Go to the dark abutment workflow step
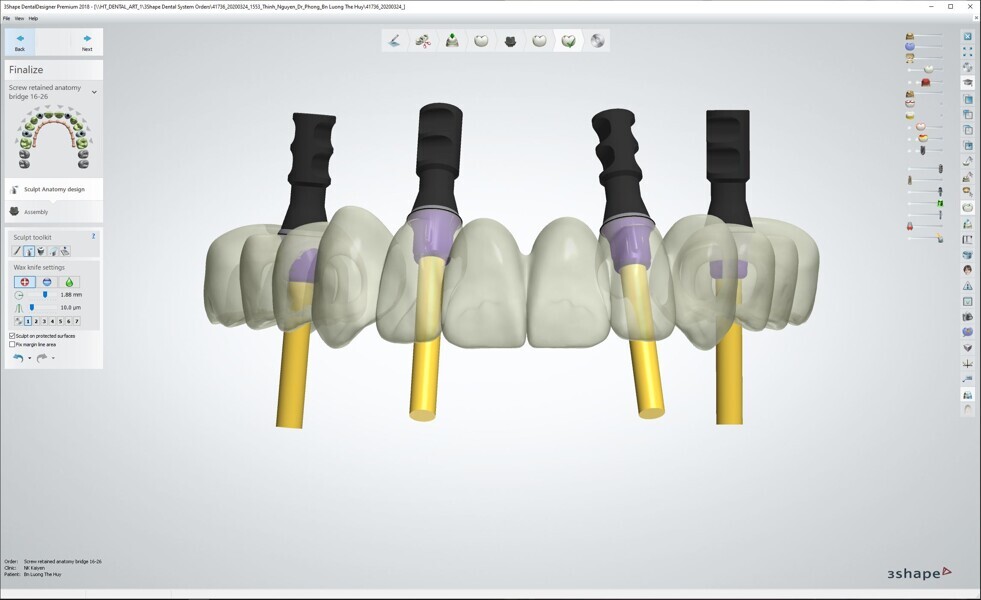The width and height of the screenshot is (981, 600). [510, 41]
